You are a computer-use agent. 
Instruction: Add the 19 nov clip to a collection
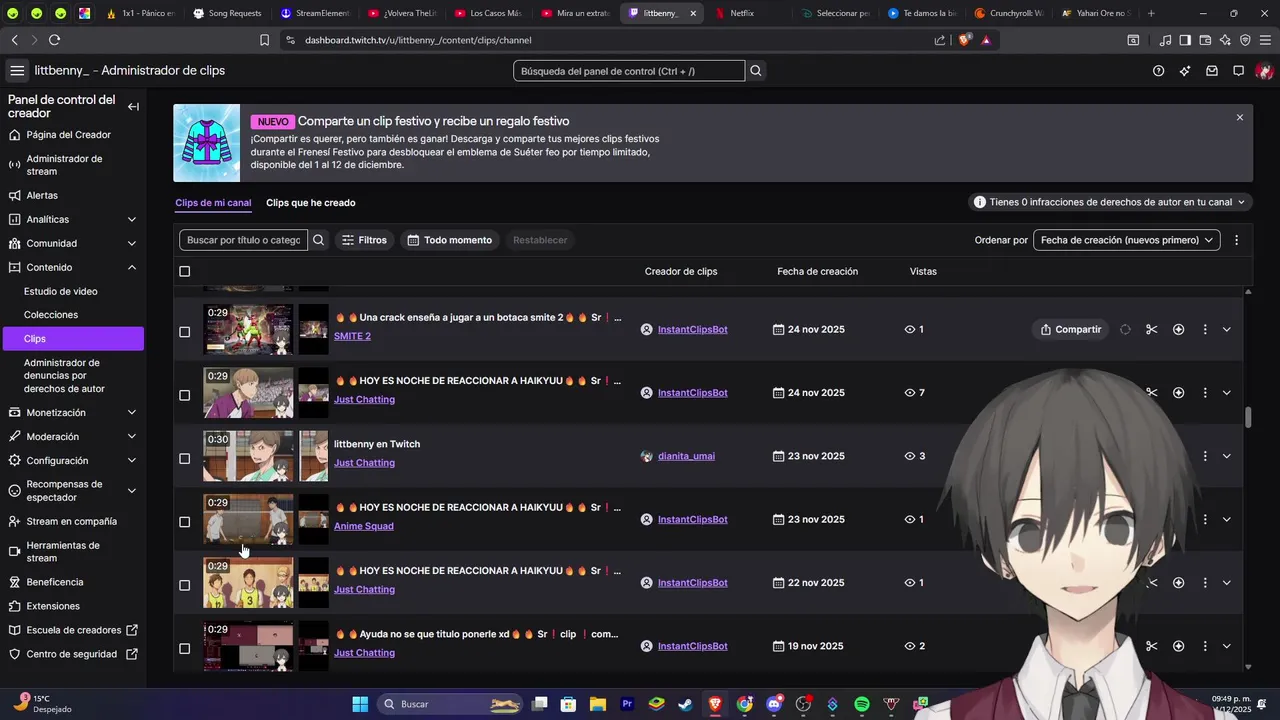[1179, 646]
